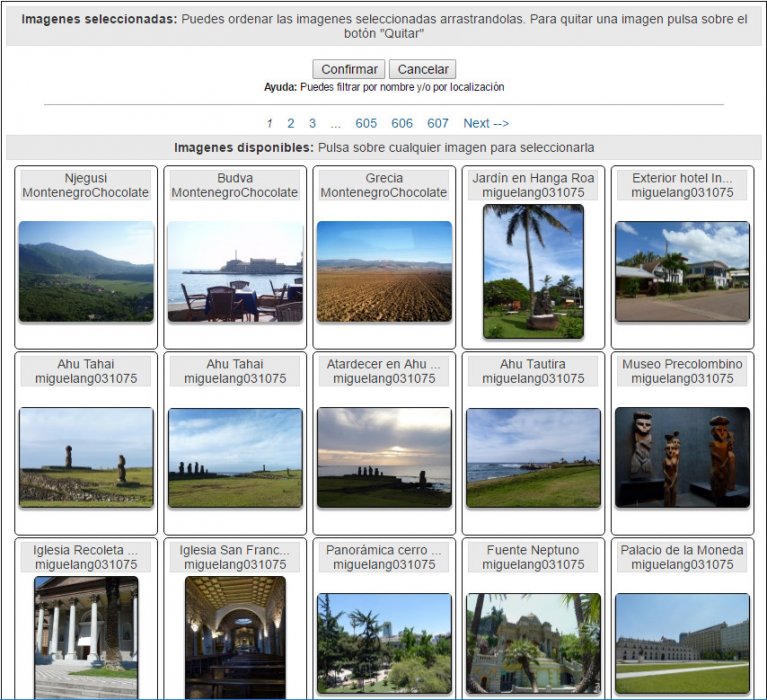767x700 pixels.
Task: Click the Grecia MontenegroChocolate caption
Action: [384, 185]
